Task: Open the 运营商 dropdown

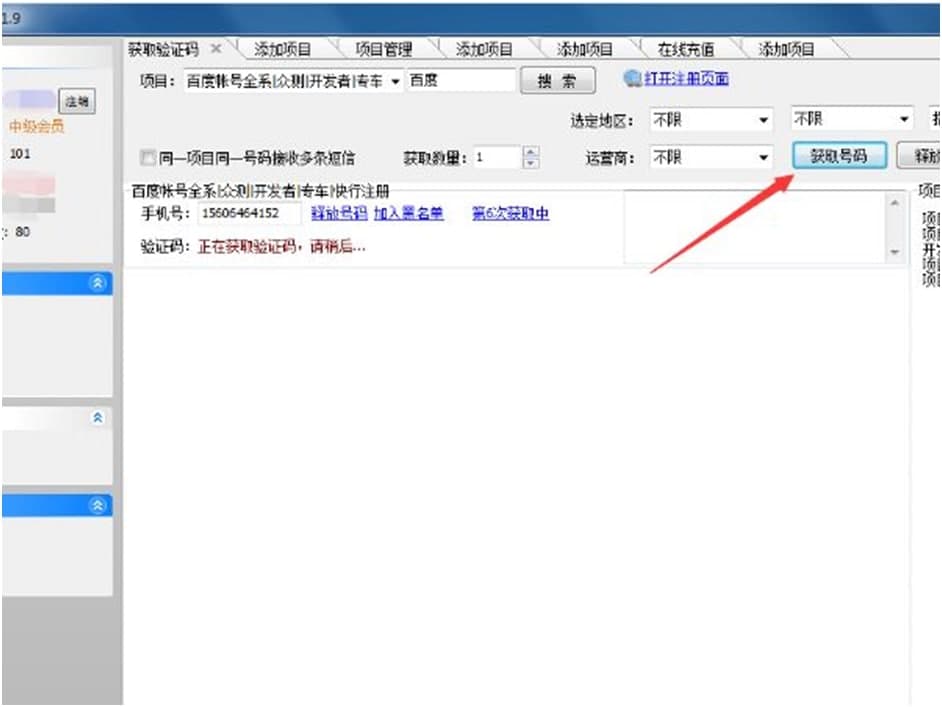Action: [765, 157]
